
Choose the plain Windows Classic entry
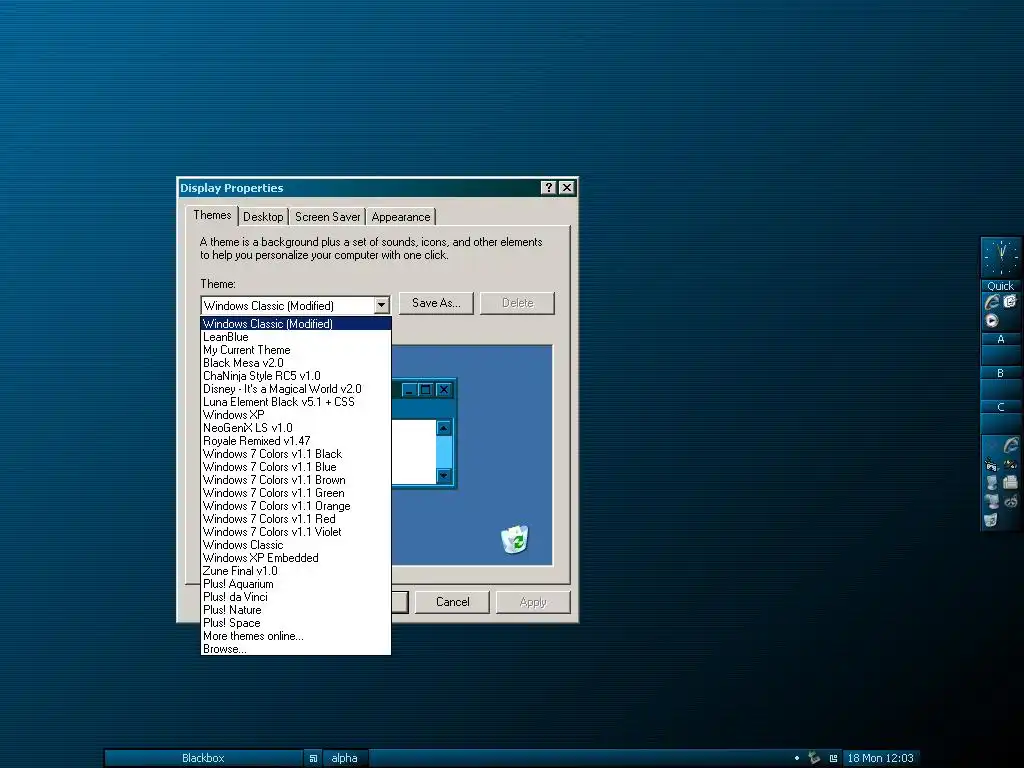pyautogui.click(x=296, y=545)
